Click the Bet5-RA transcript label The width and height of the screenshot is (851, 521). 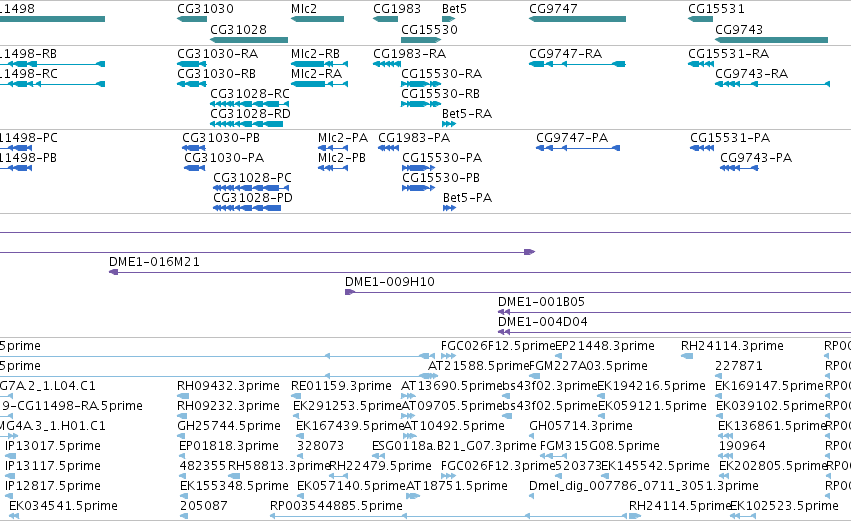pyautogui.click(x=467, y=113)
